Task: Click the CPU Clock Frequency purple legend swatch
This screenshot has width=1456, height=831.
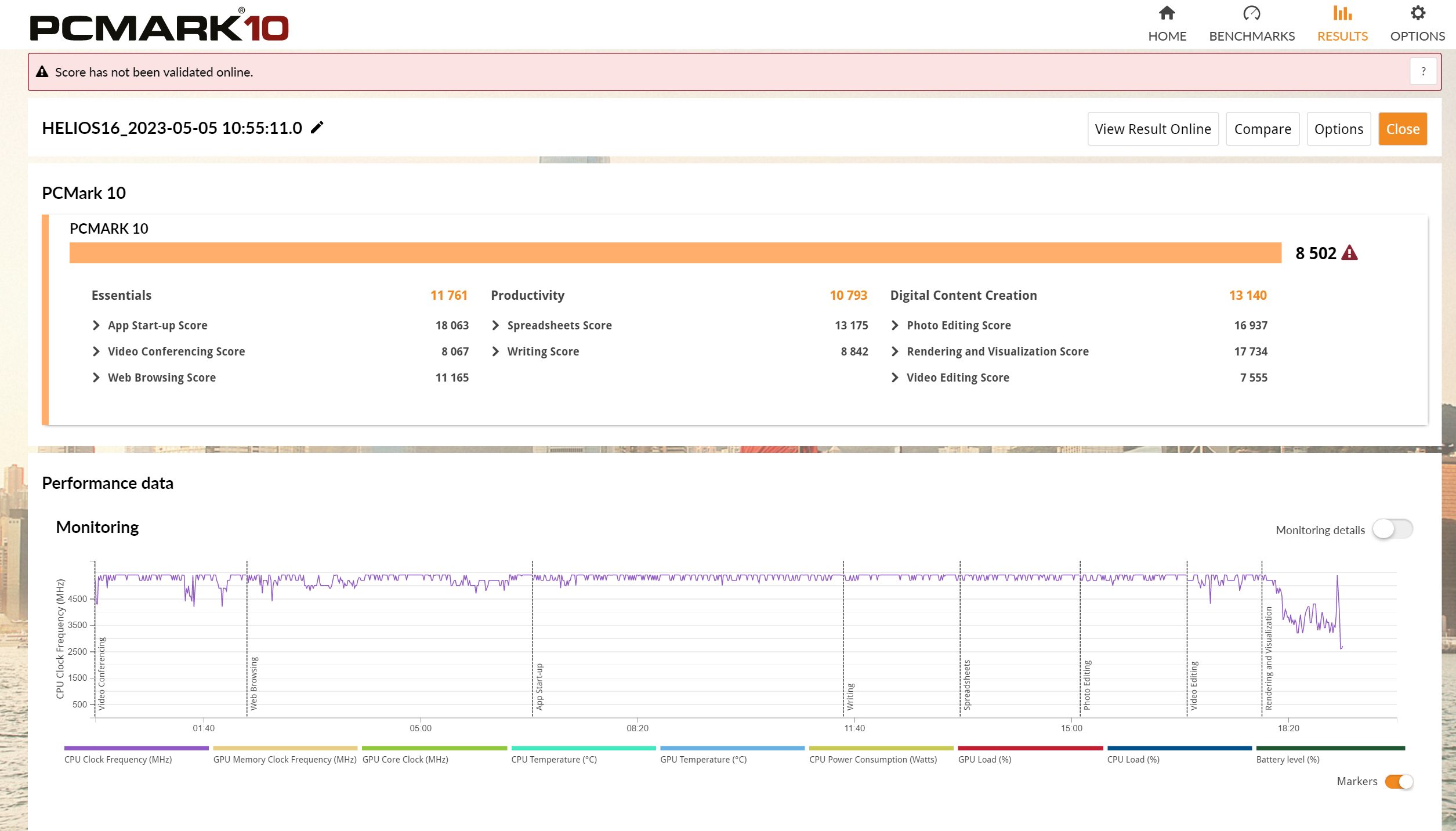Action: pos(136,748)
